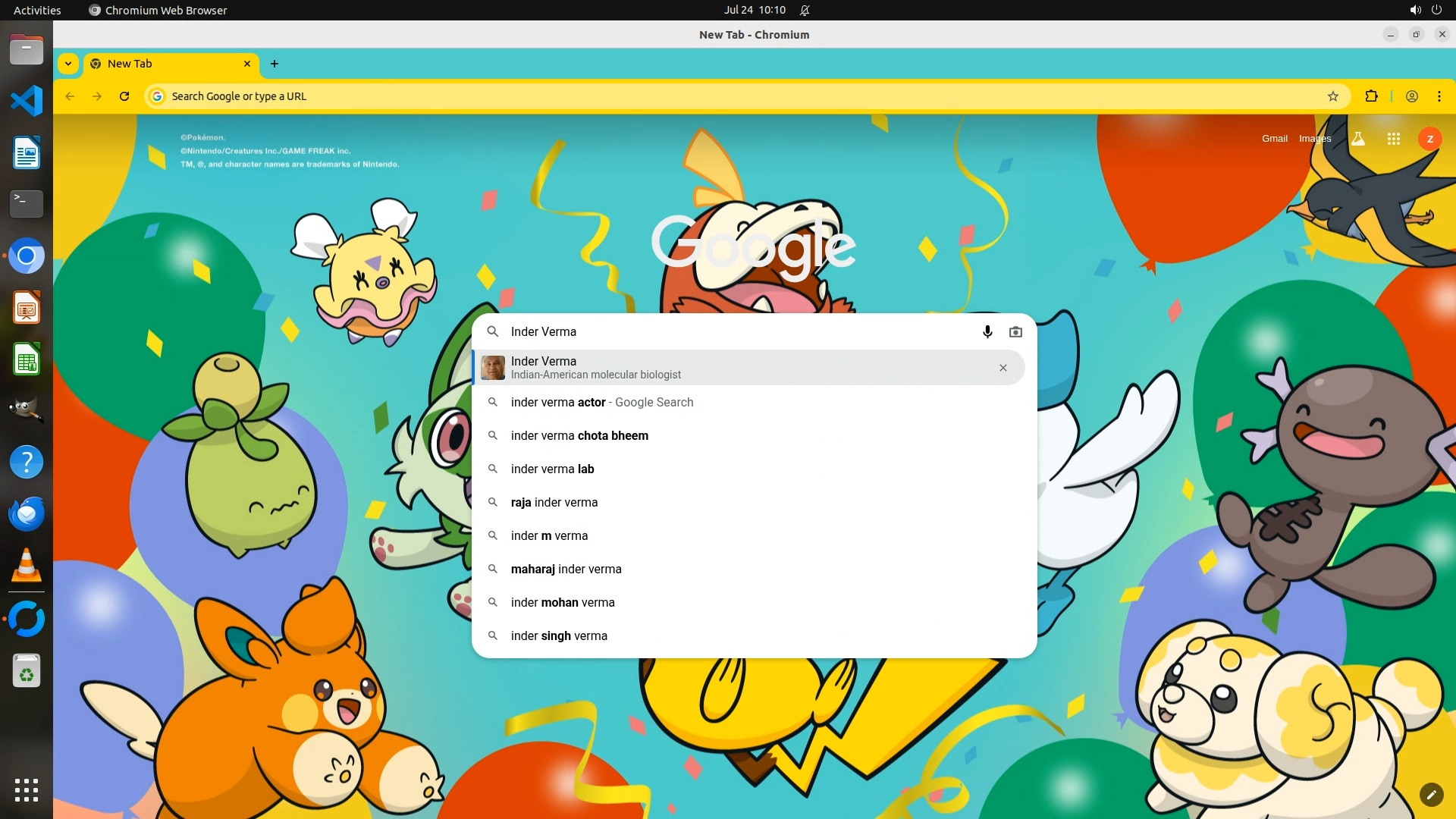This screenshot has width=1456, height=819.
Task: Open Google apps grid icon
Action: pyautogui.click(x=1393, y=139)
